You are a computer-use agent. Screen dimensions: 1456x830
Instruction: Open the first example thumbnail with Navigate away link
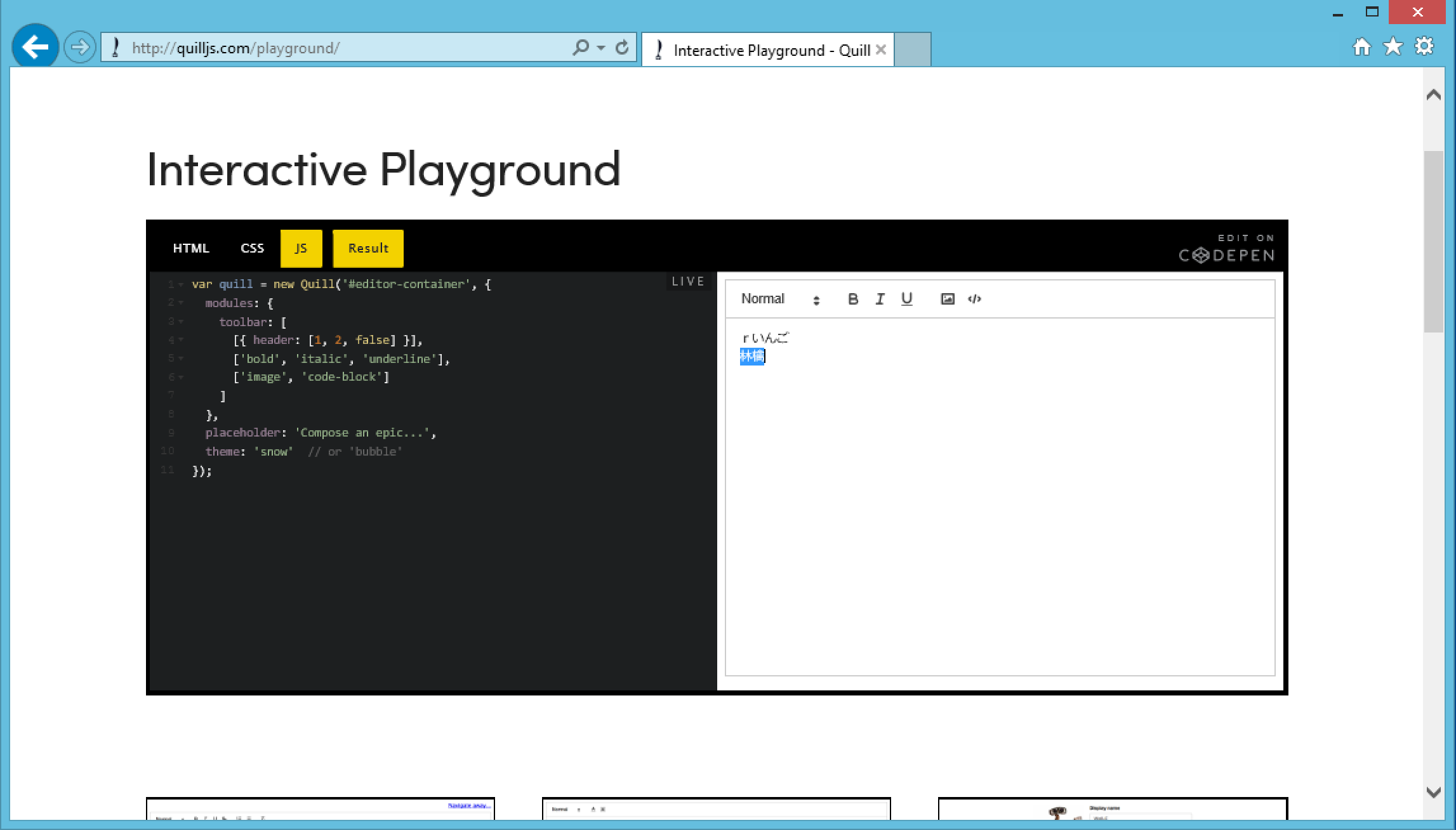[321, 808]
